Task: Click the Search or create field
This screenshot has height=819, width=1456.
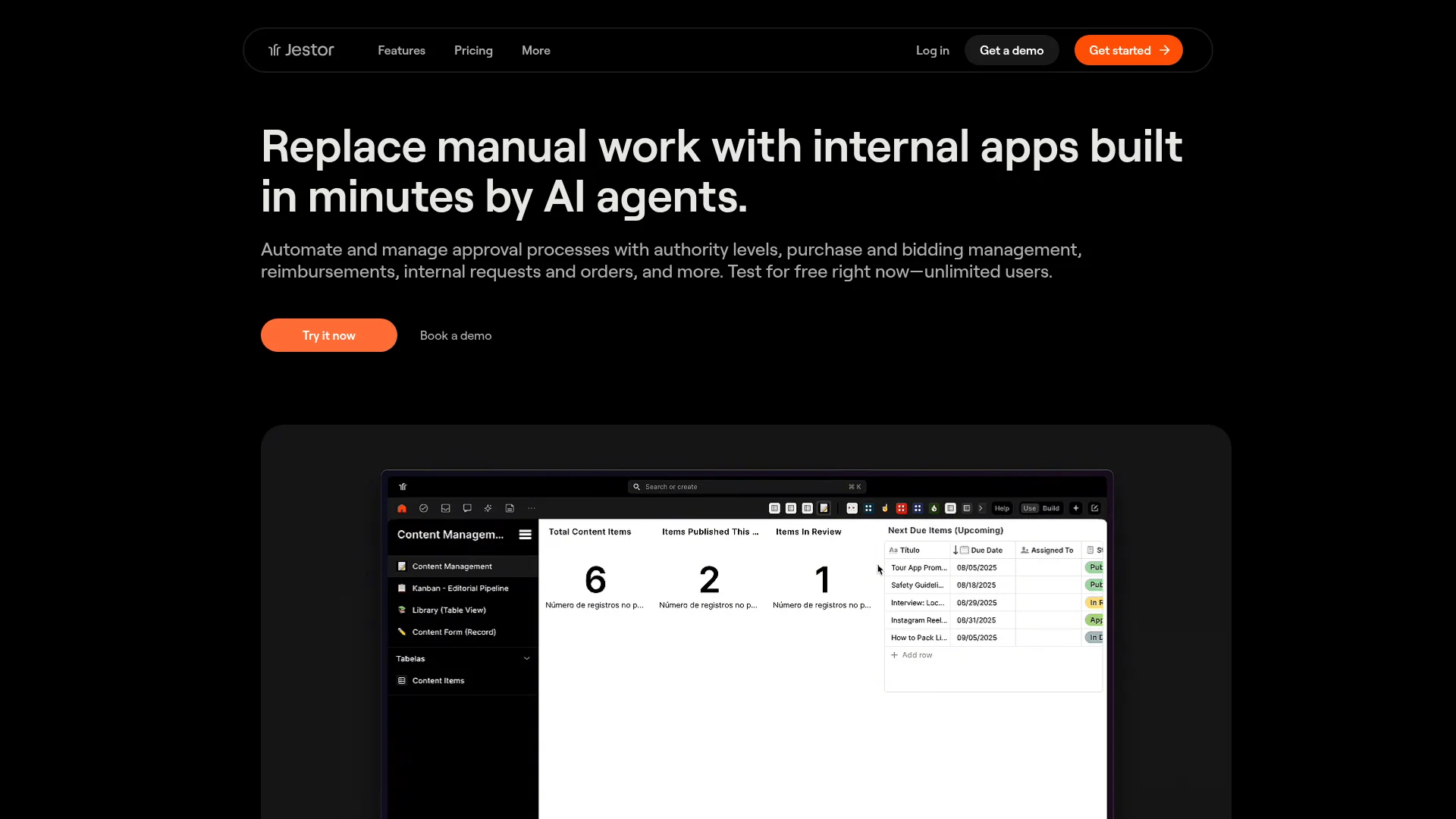Action: click(746, 487)
